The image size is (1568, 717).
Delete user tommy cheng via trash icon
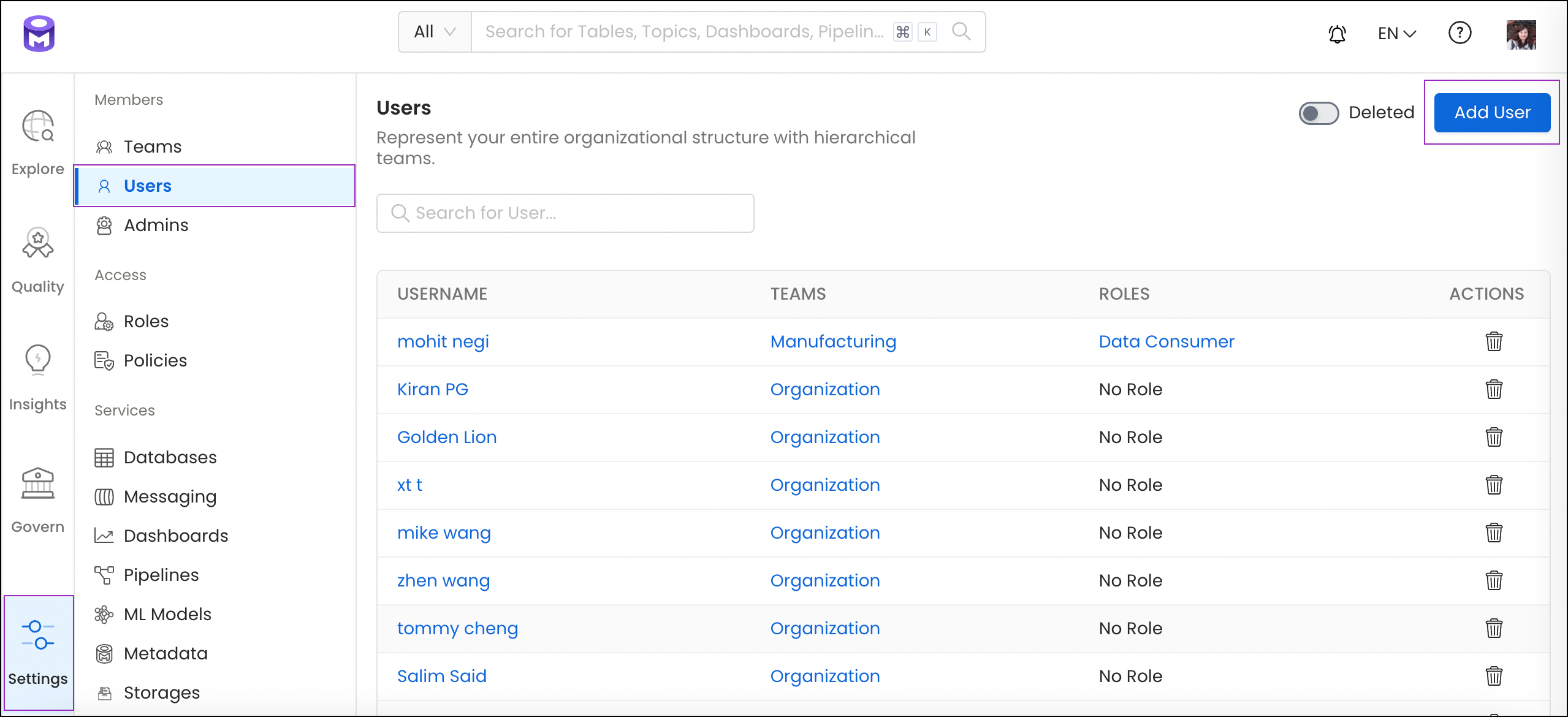click(1494, 628)
